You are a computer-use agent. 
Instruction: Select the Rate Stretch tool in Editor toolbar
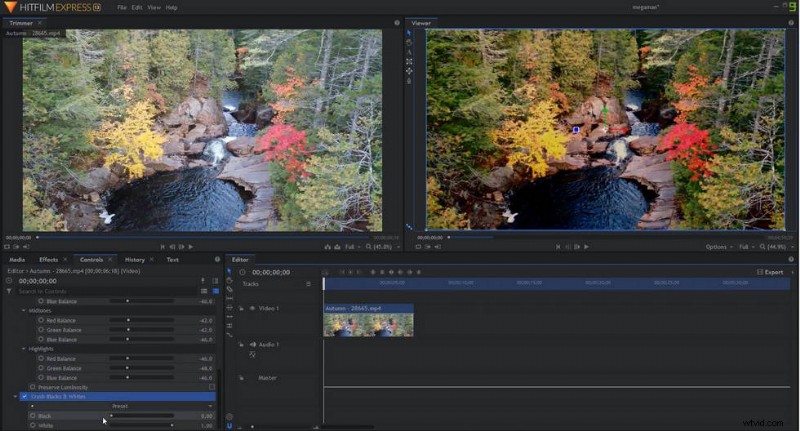pyautogui.click(x=229, y=335)
